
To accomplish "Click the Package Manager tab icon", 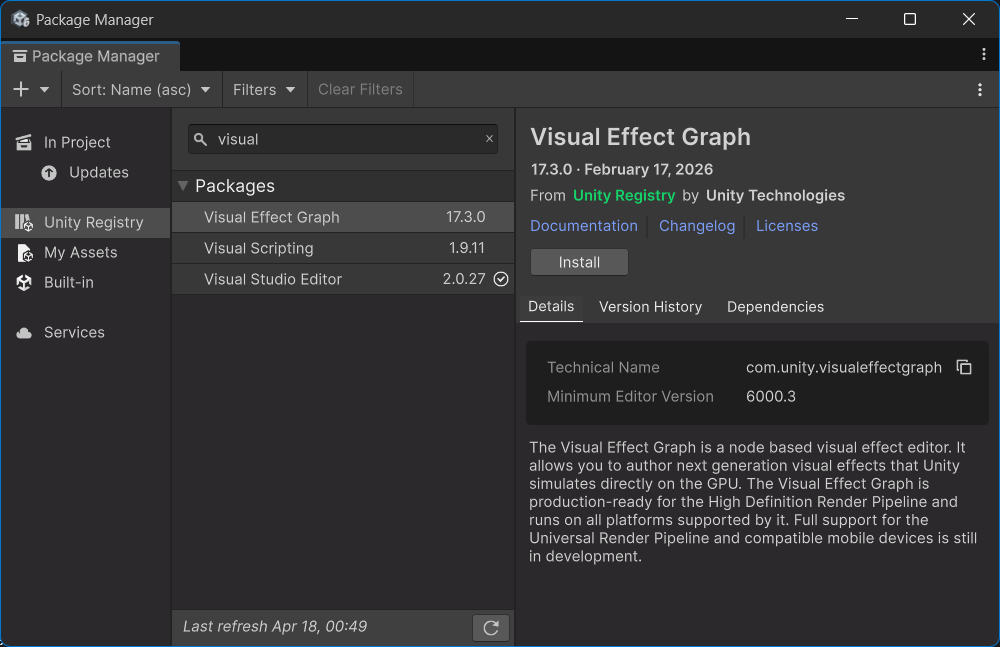I will tap(20, 56).
